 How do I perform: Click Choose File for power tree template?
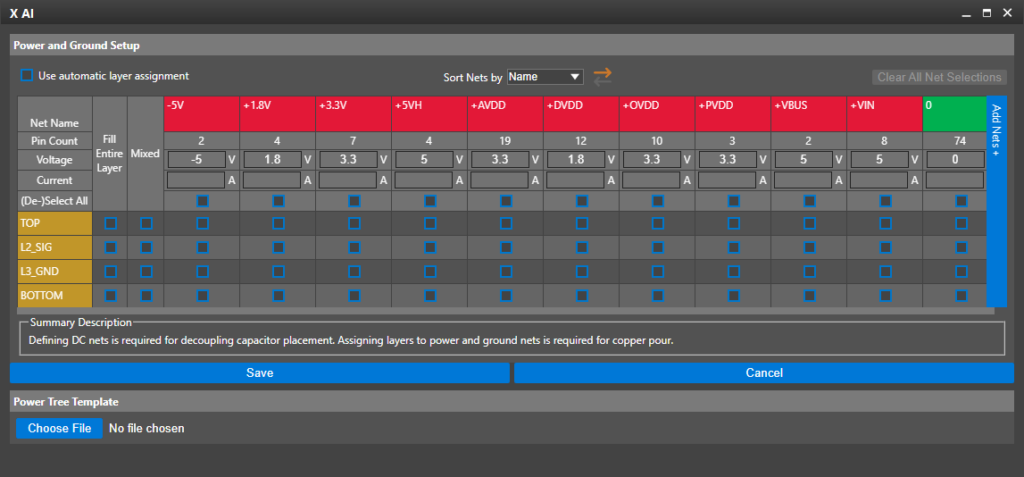click(59, 428)
